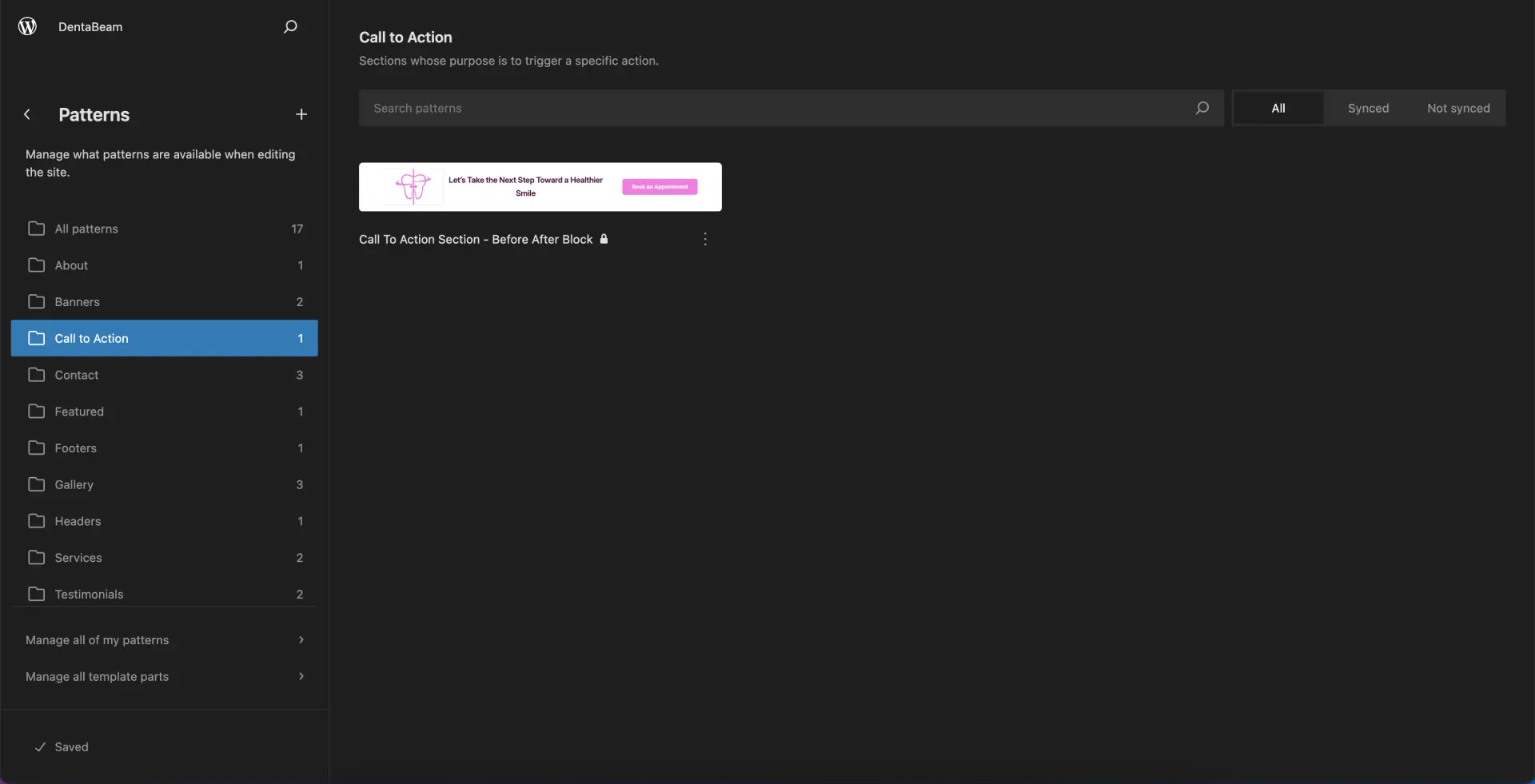This screenshot has height=784, width=1535.
Task: Click the DentaBeam site title
Action: pos(90,26)
